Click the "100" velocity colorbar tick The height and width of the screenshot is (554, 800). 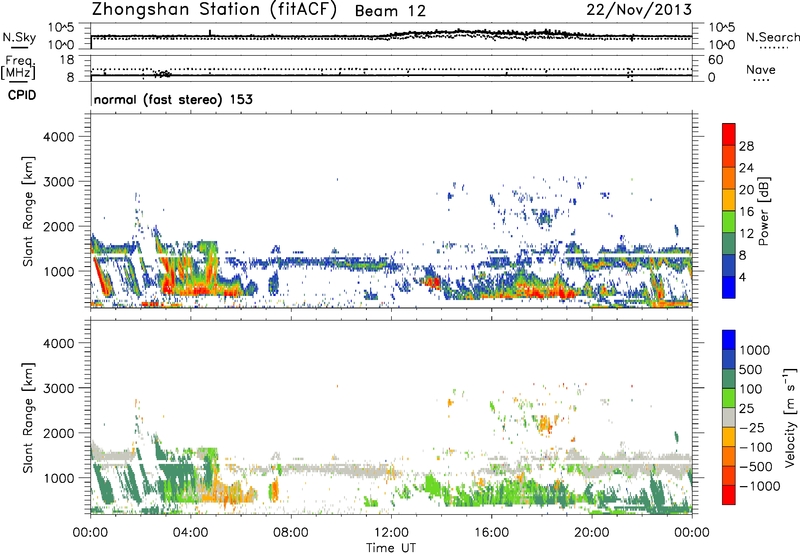tap(751, 389)
